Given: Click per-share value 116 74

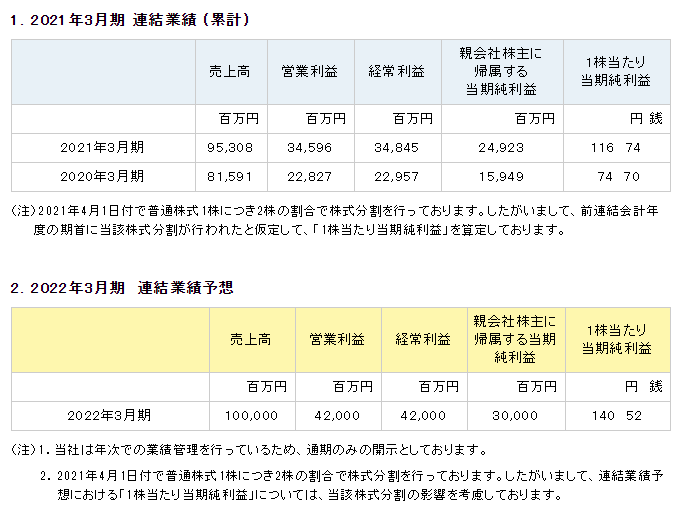Looking at the screenshot, I should (616, 148).
